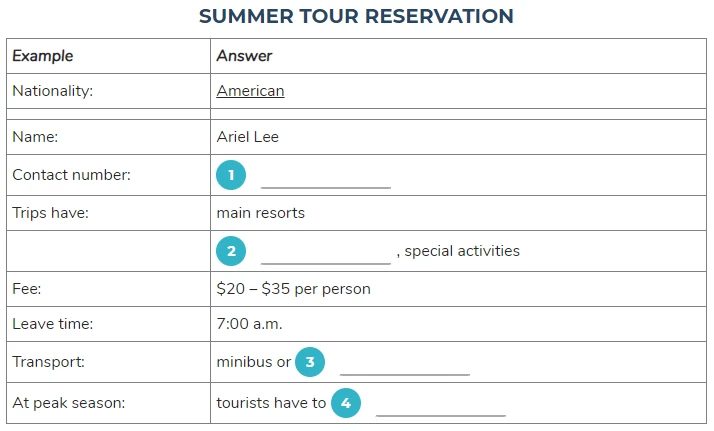714x431 pixels.
Task: Click the Answer column header
Action: point(459,56)
